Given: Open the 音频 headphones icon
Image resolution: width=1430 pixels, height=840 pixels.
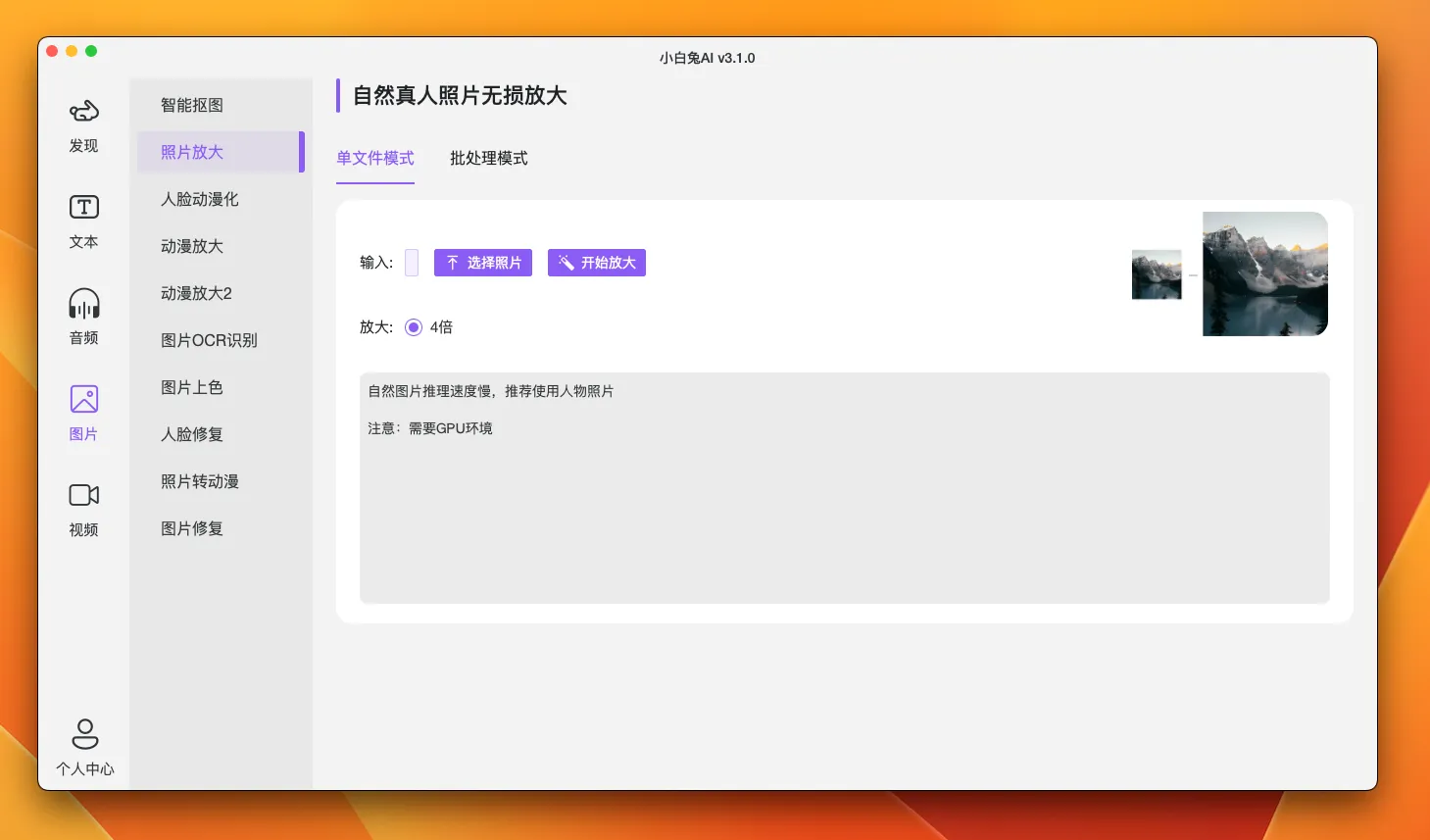Looking at the screenshot, I should click(83, 303).
